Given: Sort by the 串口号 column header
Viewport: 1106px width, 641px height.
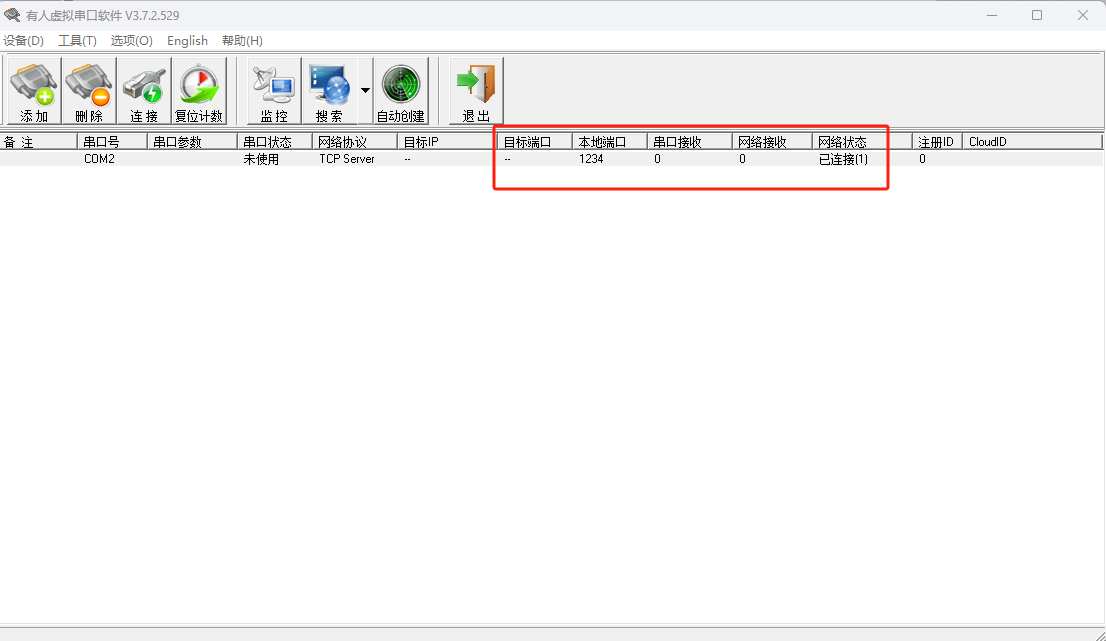Looking at the screenshot, I should pos(112,142).
